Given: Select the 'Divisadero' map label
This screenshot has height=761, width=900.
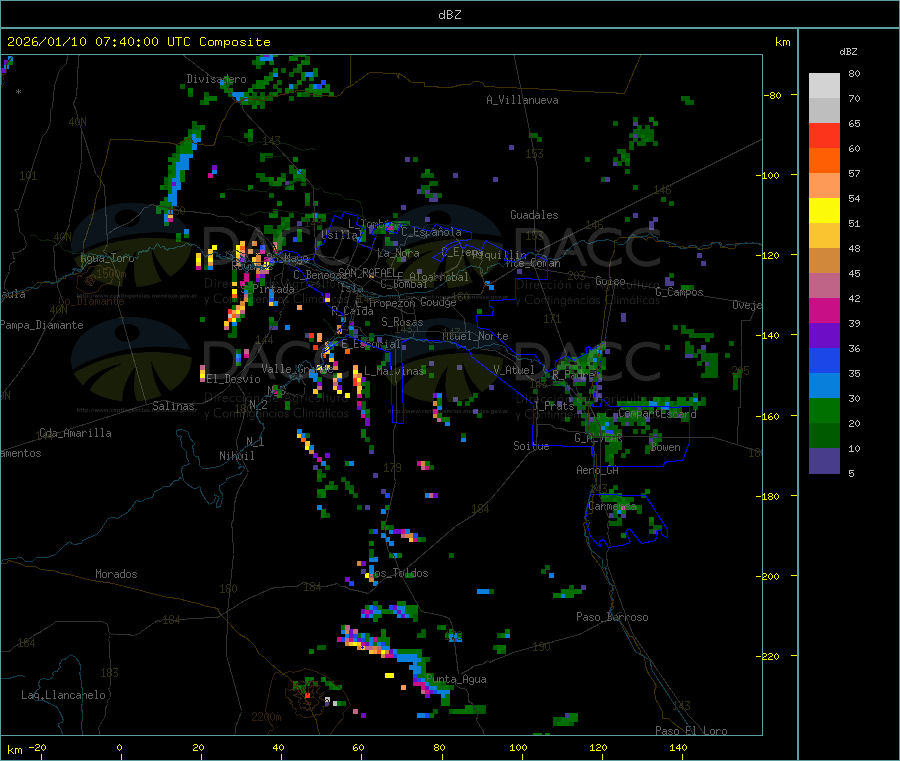Looking at the screenshot, I should pyautogui.click(x=216, y=79).
